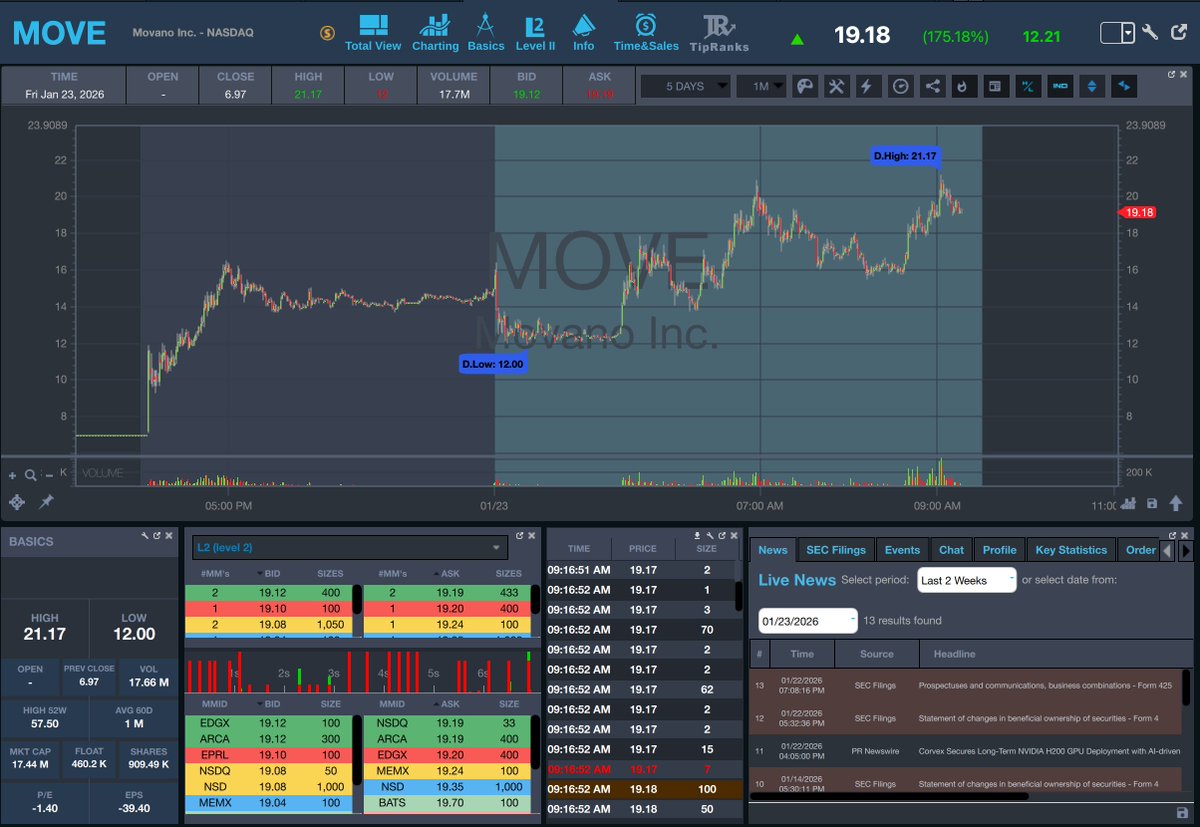The height and width of the screenshot is (827, 1200).
Task: Click the gold dollar coin icon
Action: [x=328, y=33]
